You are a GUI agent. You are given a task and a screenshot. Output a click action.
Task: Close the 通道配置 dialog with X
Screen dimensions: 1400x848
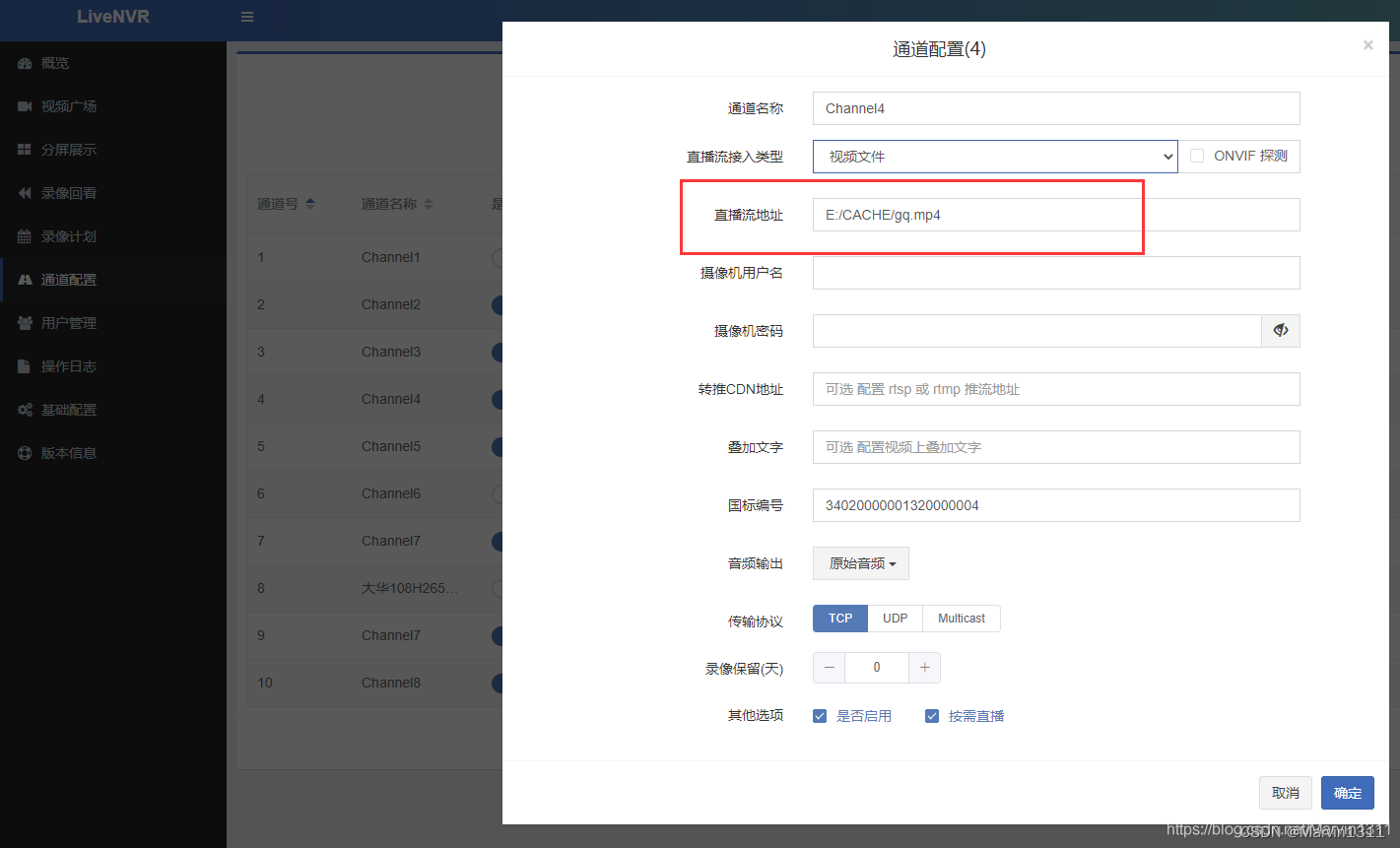pos(1367,45)
